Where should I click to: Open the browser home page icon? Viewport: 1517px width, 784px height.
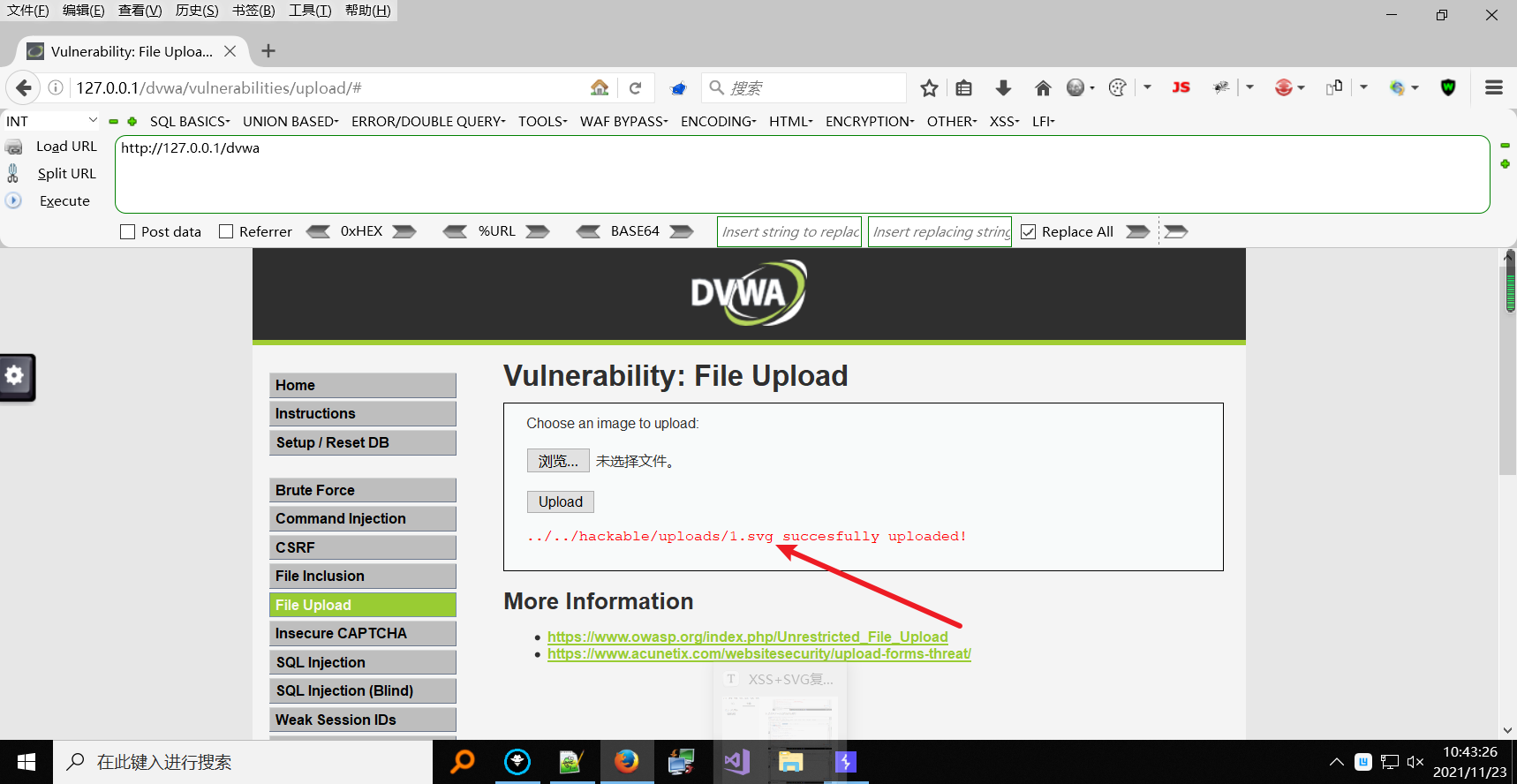coord(1043,87)
